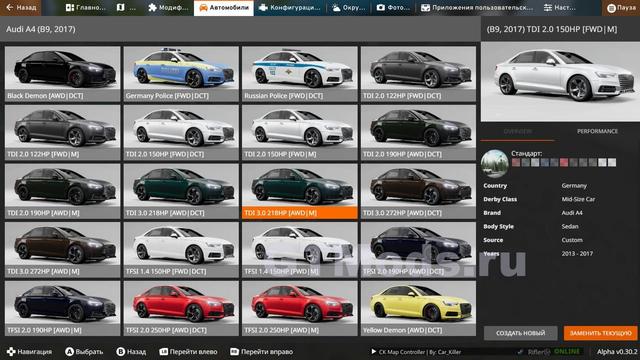Click Заменить текущую button
The height and width of the screenshot is (360, 640).
(600, 333)
